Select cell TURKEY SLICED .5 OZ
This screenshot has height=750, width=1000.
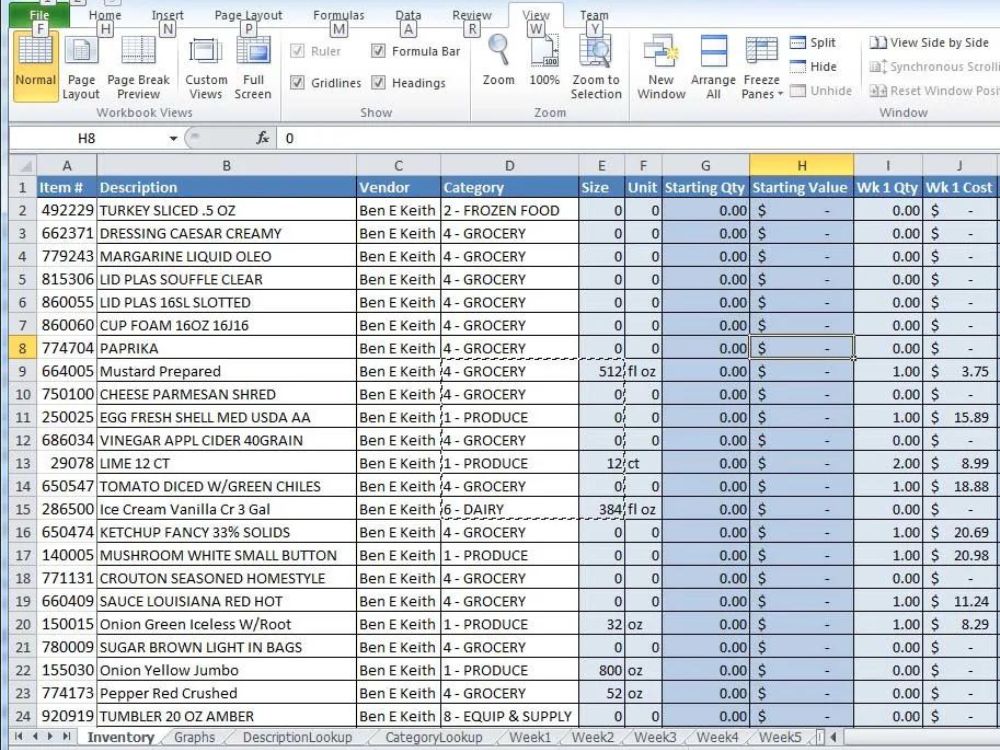click(x=226, y=210)
